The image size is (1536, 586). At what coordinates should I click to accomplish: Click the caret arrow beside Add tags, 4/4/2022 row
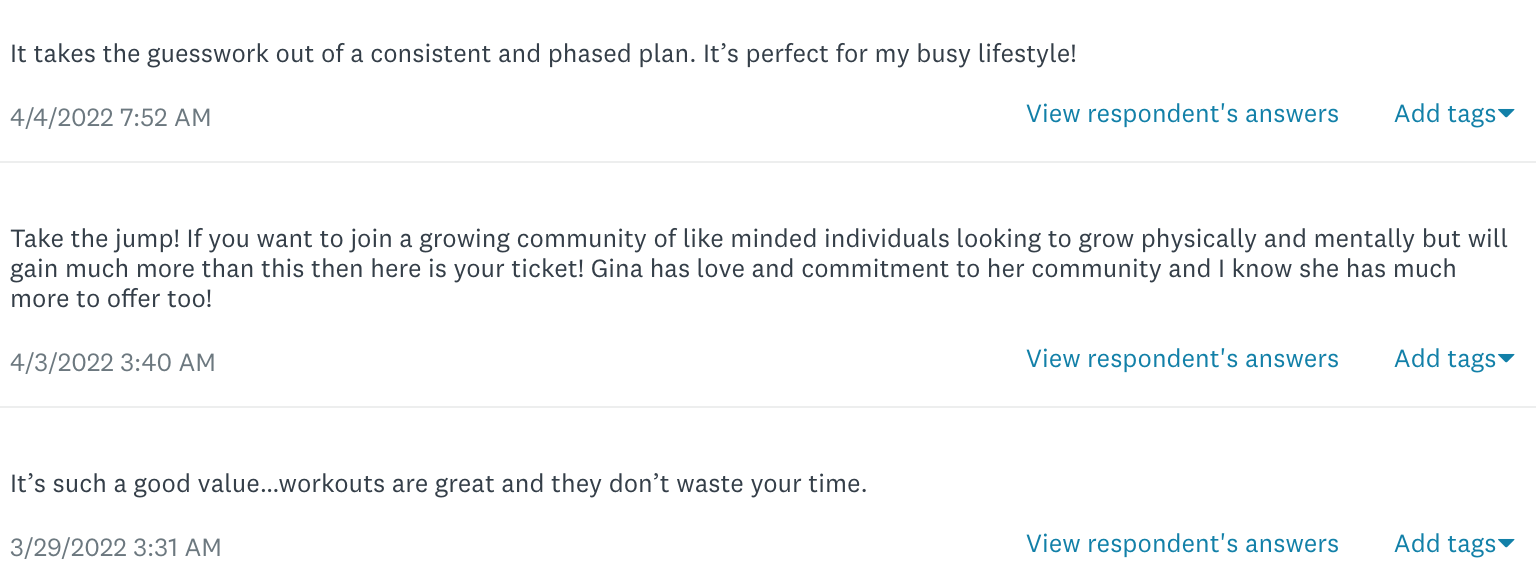pyautogui.click(x=1507, y=115)
